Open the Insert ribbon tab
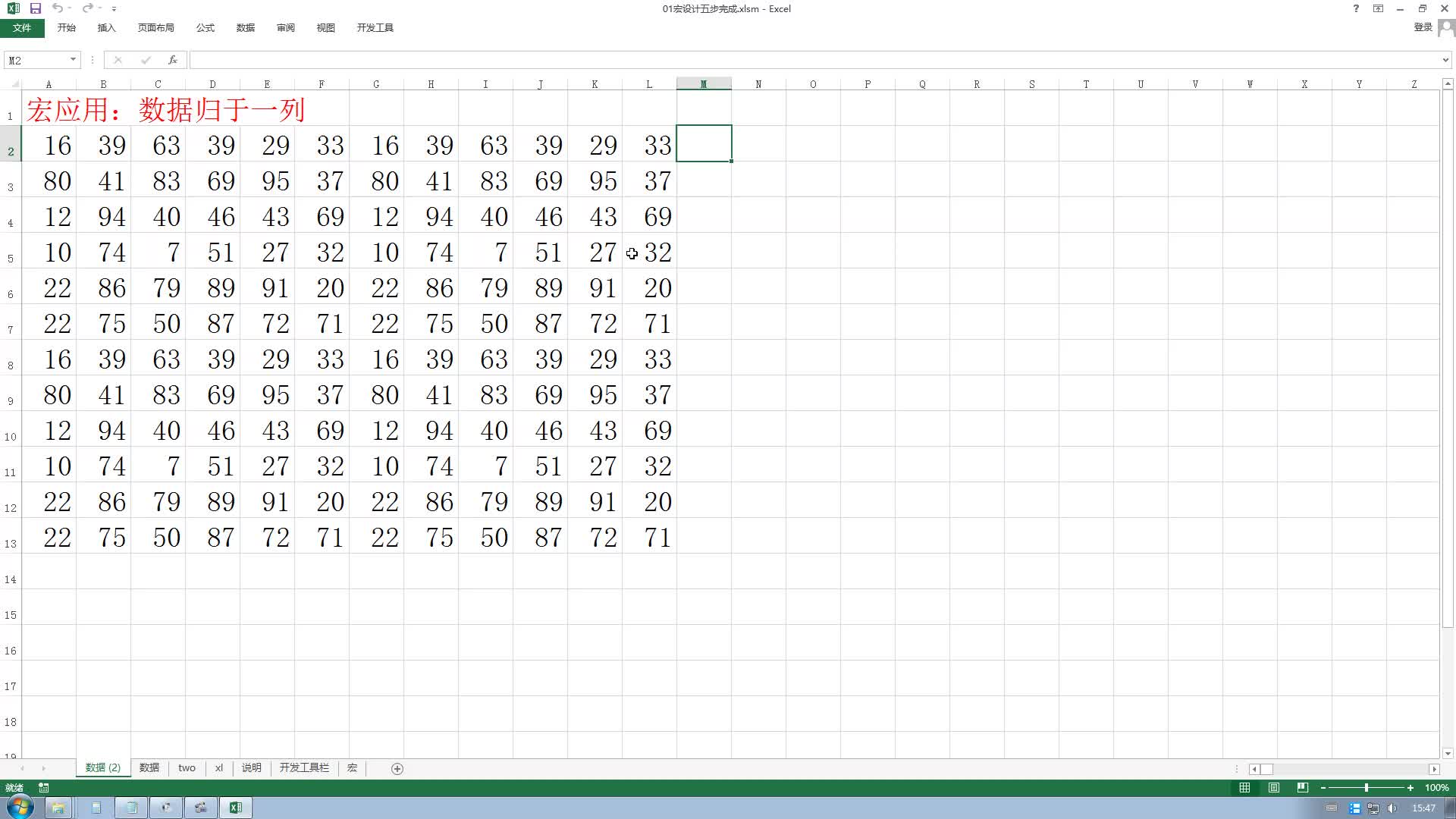This screenshot has height=819, width=1456. coord(106,27)
